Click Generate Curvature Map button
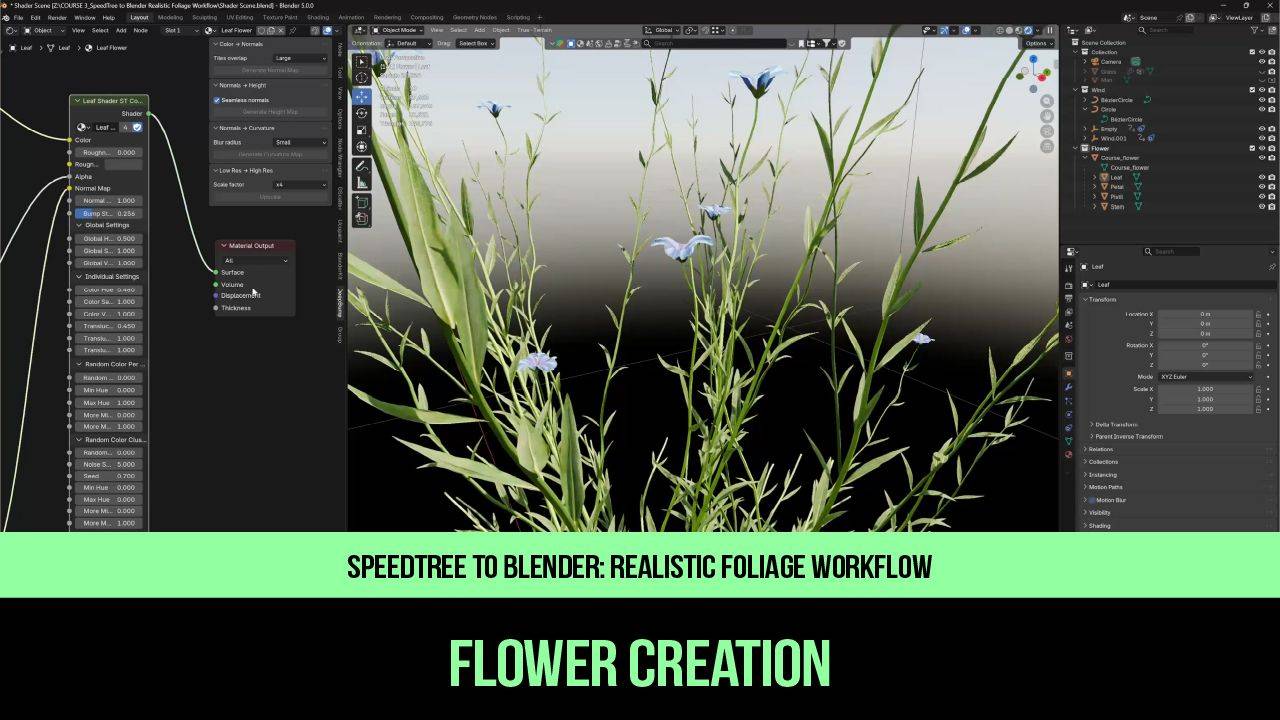Screen dimensions: 1280x720 (270, 154)
